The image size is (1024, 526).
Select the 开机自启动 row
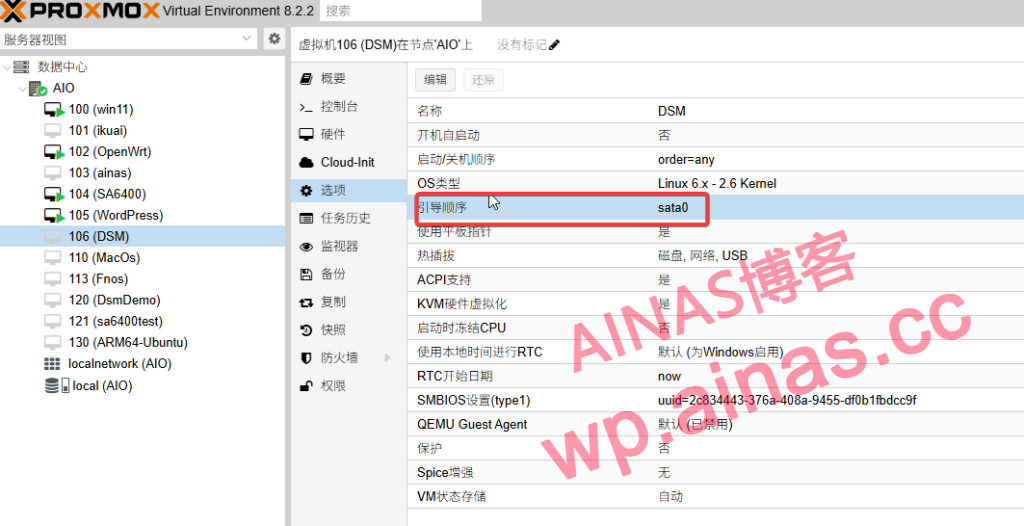coord(715,135)
